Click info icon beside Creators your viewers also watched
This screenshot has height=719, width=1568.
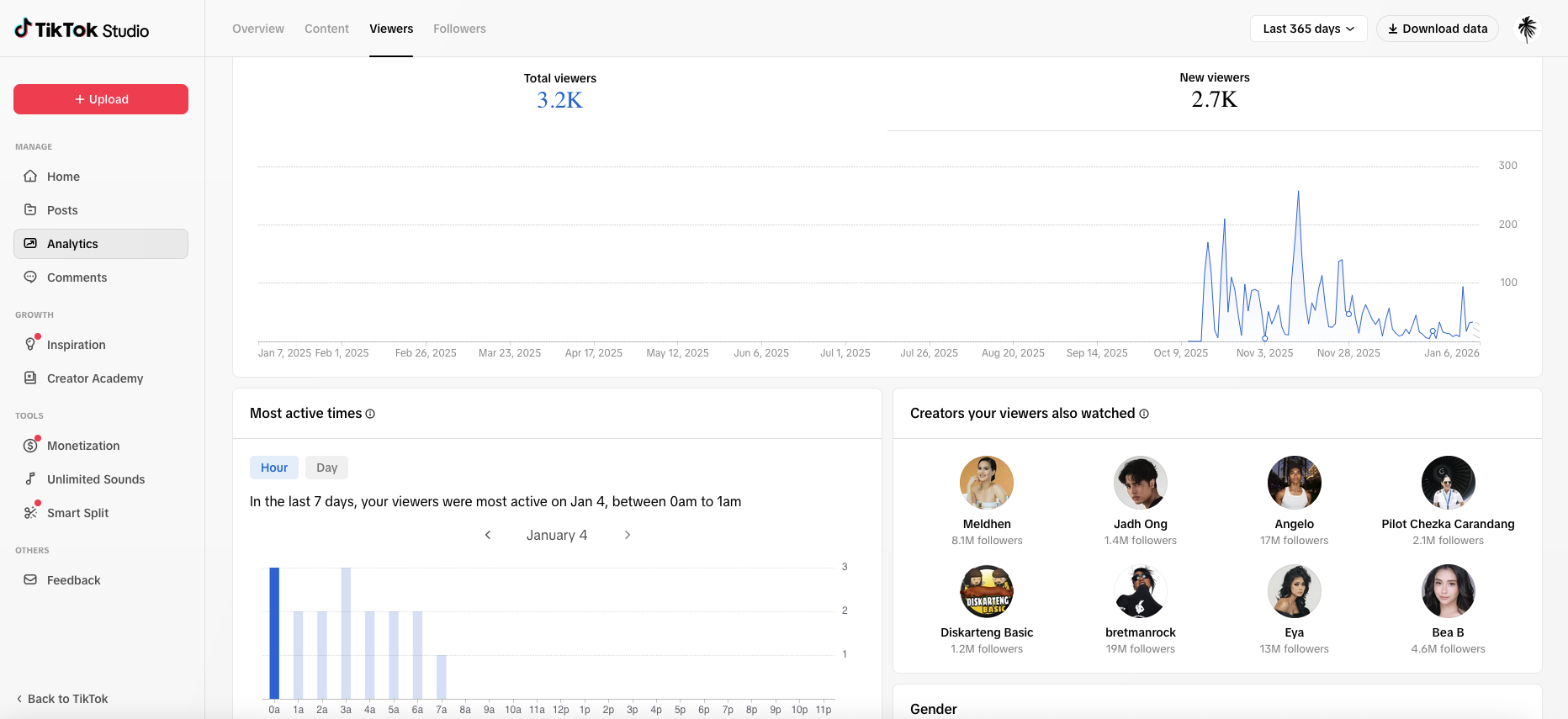(1144, 414)
